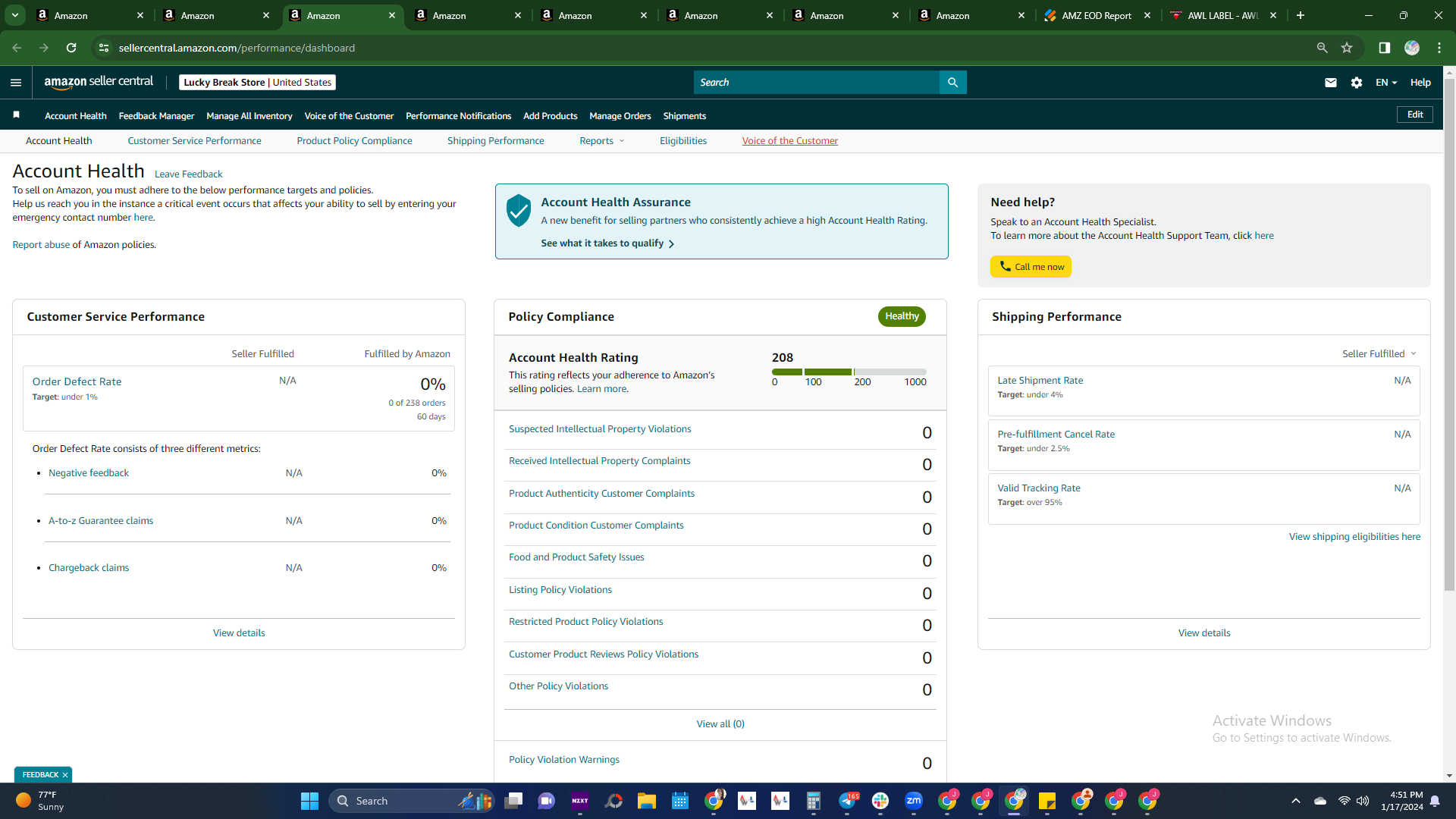Expand See what it takes to qualify
The width and height of the screenshot is (1456, 819).
coord(607,243)
